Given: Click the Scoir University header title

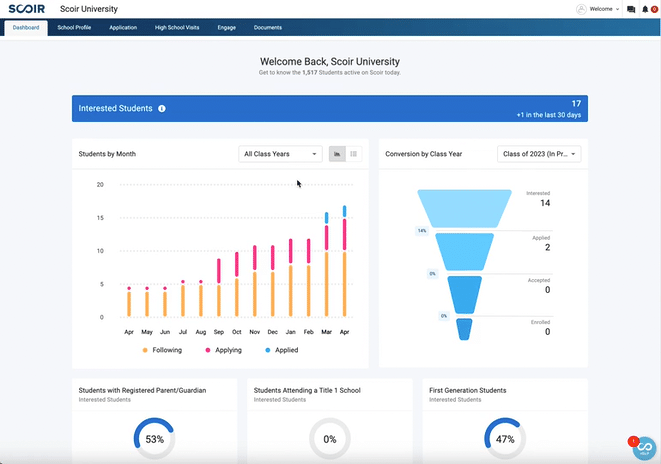Looking at the screenshot, I should tap(89, 9).
